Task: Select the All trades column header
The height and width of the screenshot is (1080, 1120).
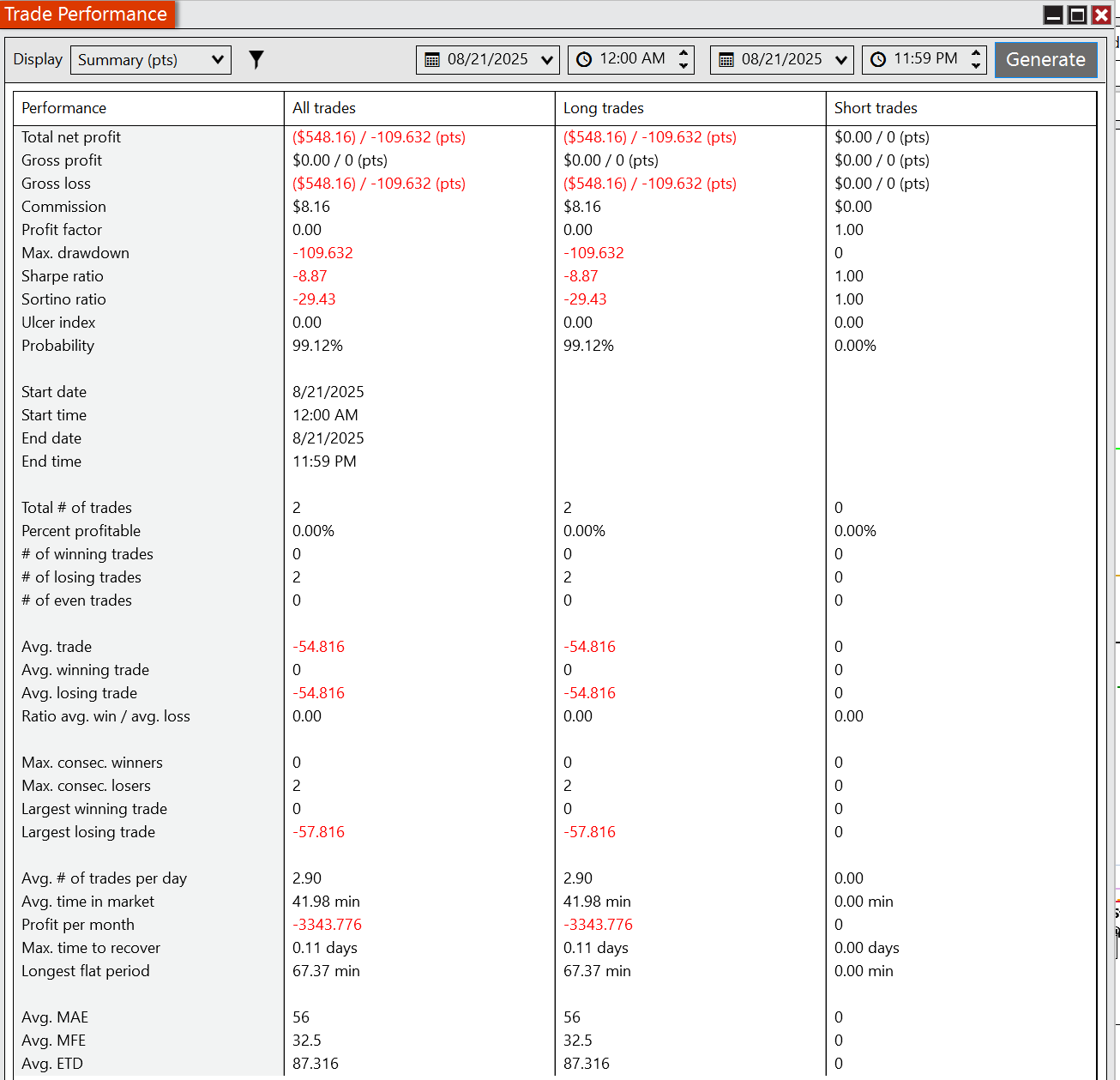Action: click(324, 108)
